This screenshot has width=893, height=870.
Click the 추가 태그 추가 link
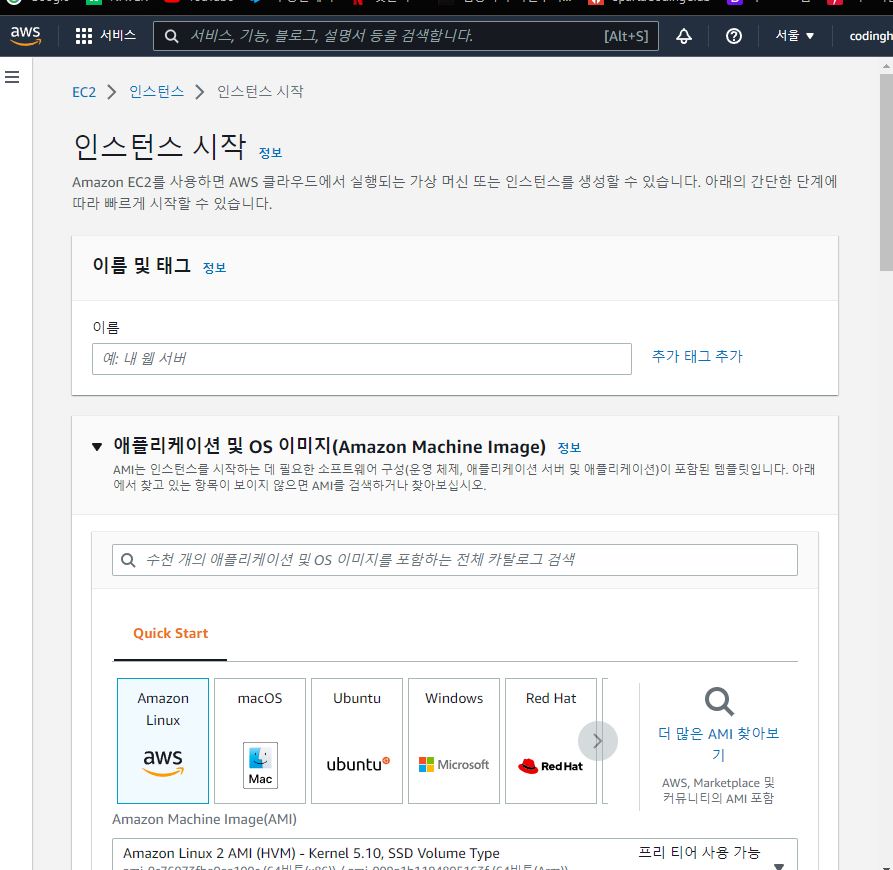click(x=697, y=356)
